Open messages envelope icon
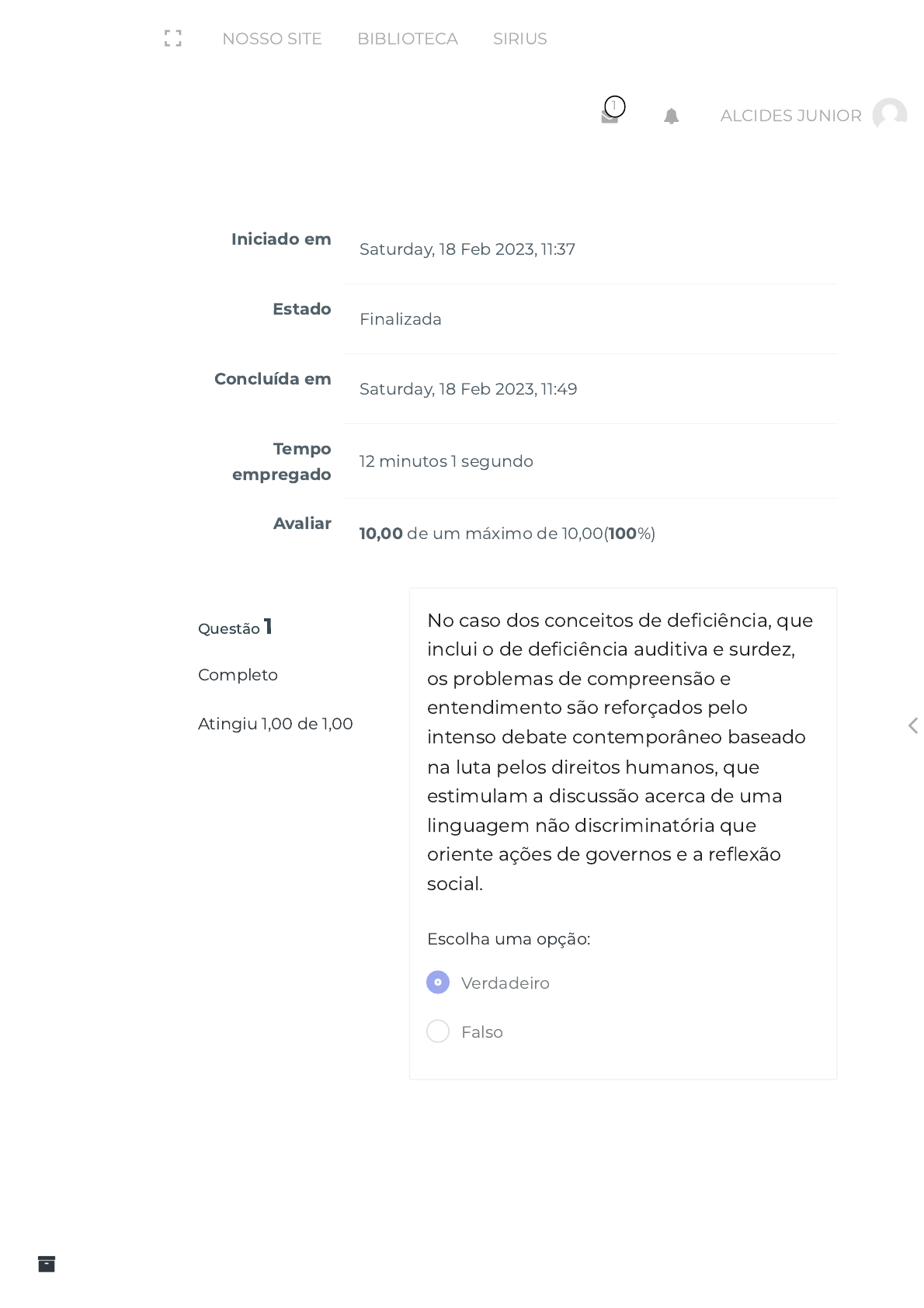Screen dimensions: 924x1308 [x=610, y=117]
